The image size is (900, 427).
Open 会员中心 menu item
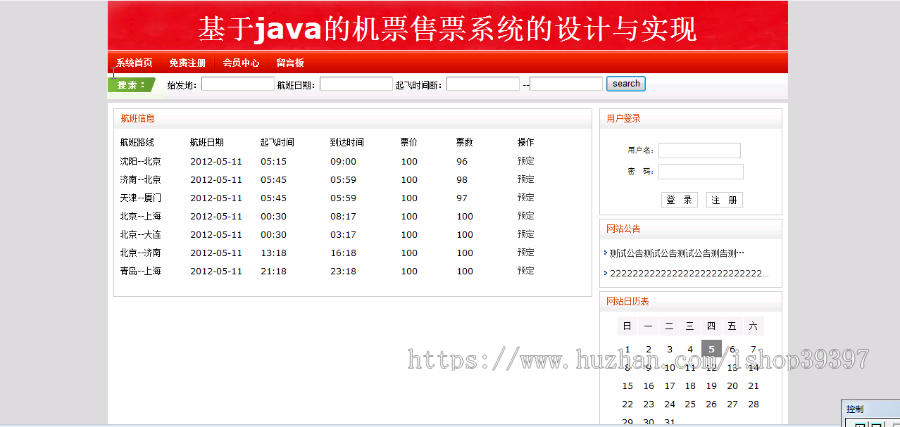coord(240,63)
